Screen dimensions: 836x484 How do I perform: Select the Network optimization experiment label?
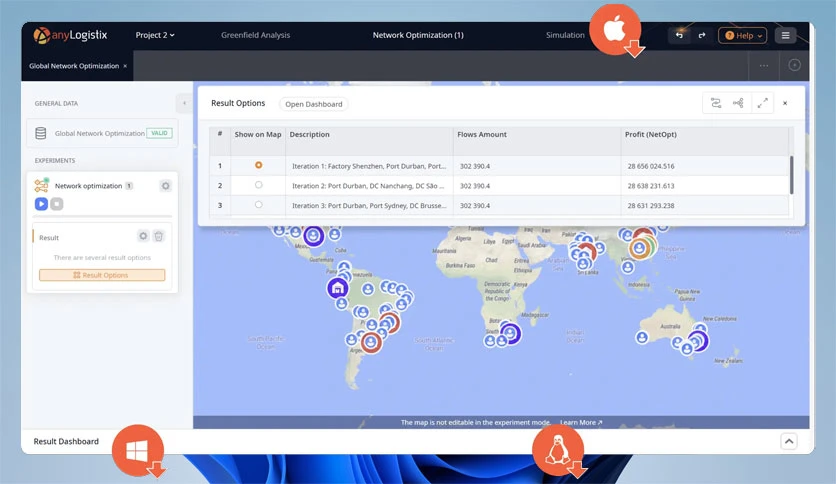[89, 186]
